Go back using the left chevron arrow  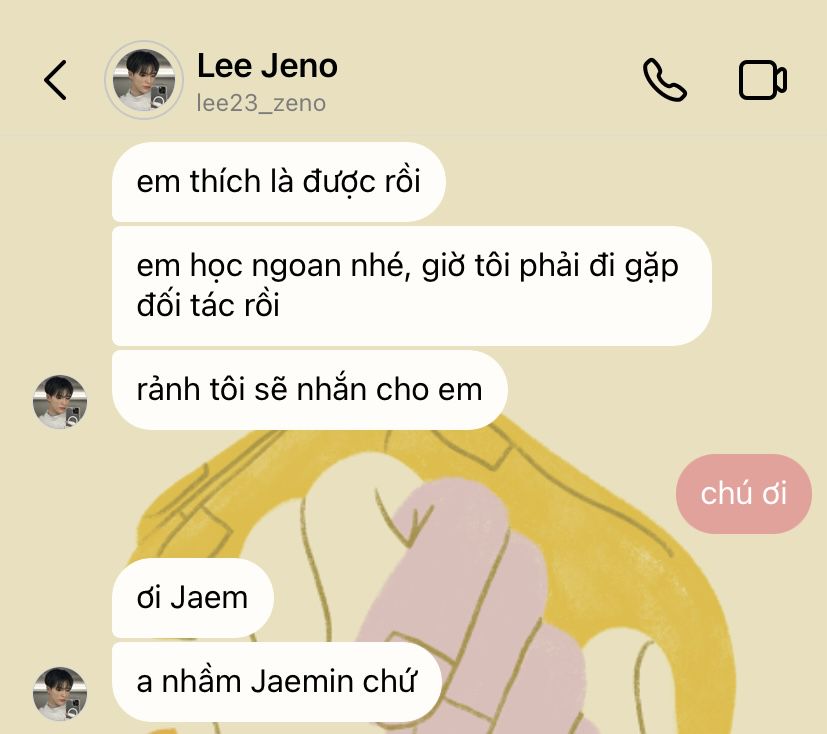[55, 80]
